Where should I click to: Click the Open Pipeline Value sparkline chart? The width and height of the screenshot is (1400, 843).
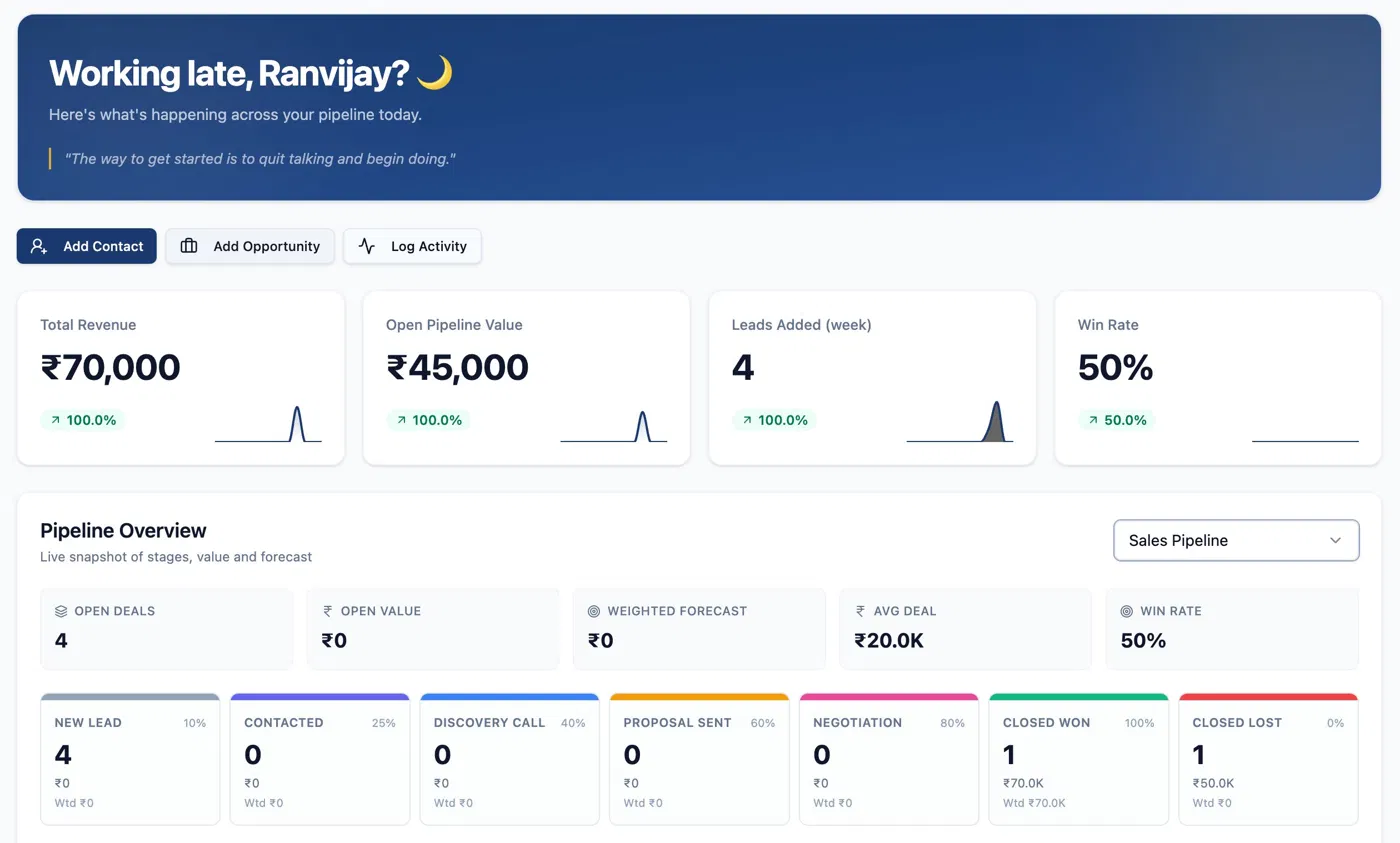pos(614,426)
